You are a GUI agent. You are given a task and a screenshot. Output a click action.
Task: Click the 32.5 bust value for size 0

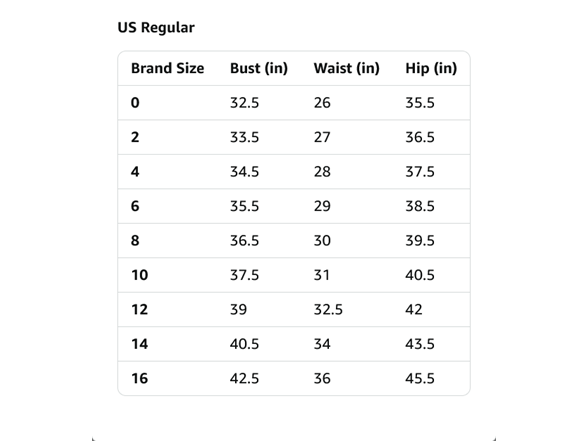pos(244,103)
